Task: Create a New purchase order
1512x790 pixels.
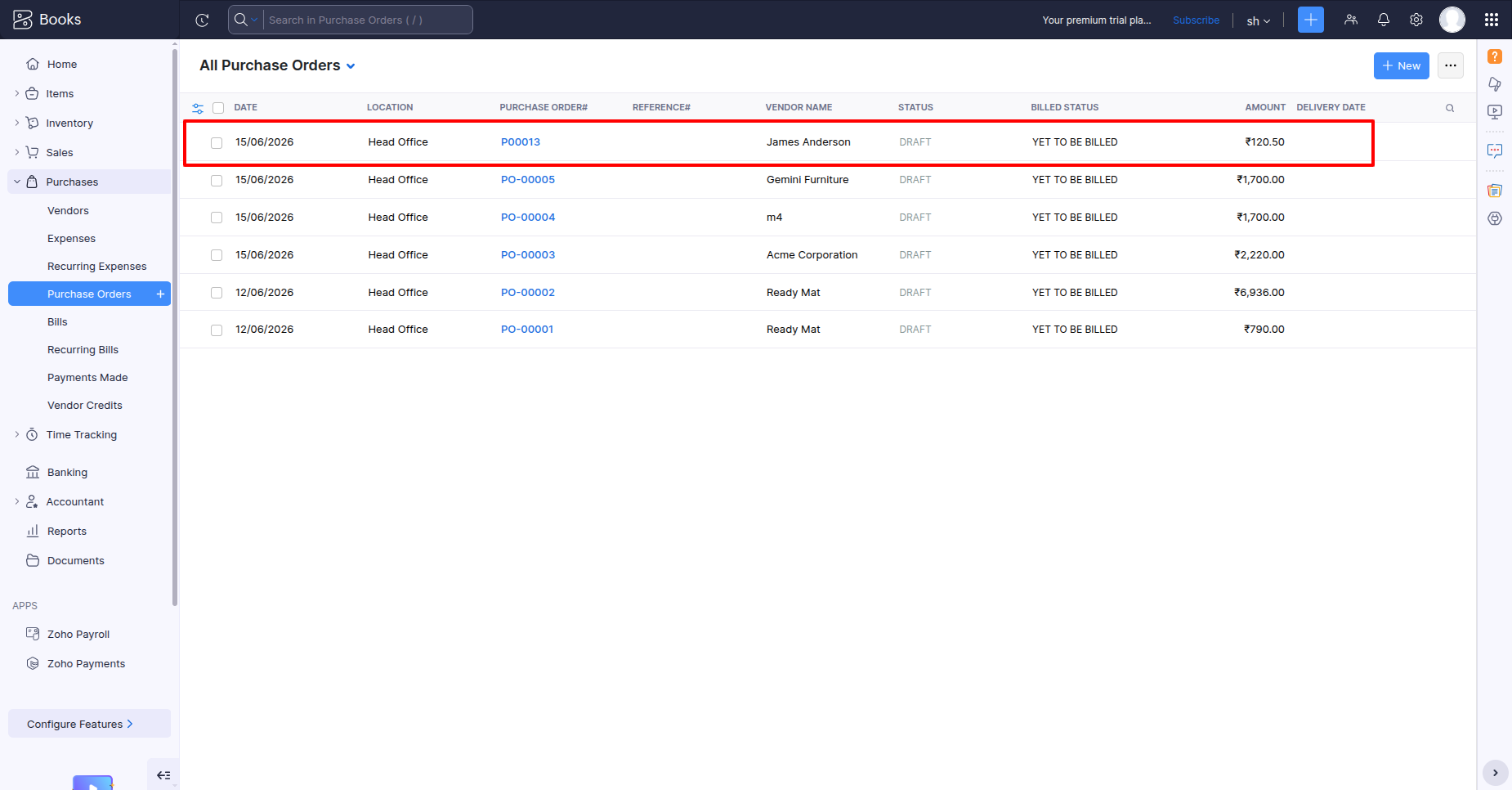Action: click(1401, 65)
